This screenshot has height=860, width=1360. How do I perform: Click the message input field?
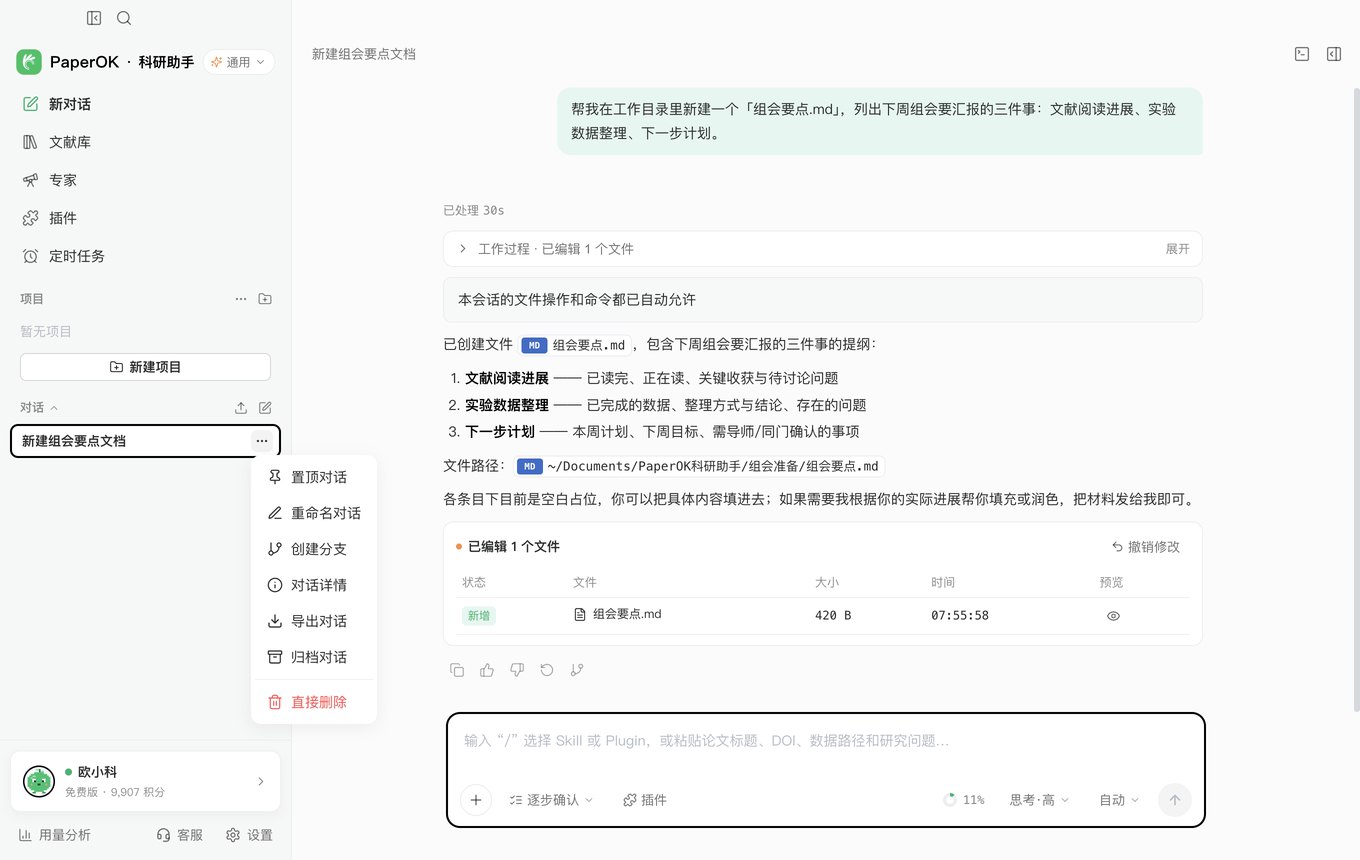click(x=825, y=741)
